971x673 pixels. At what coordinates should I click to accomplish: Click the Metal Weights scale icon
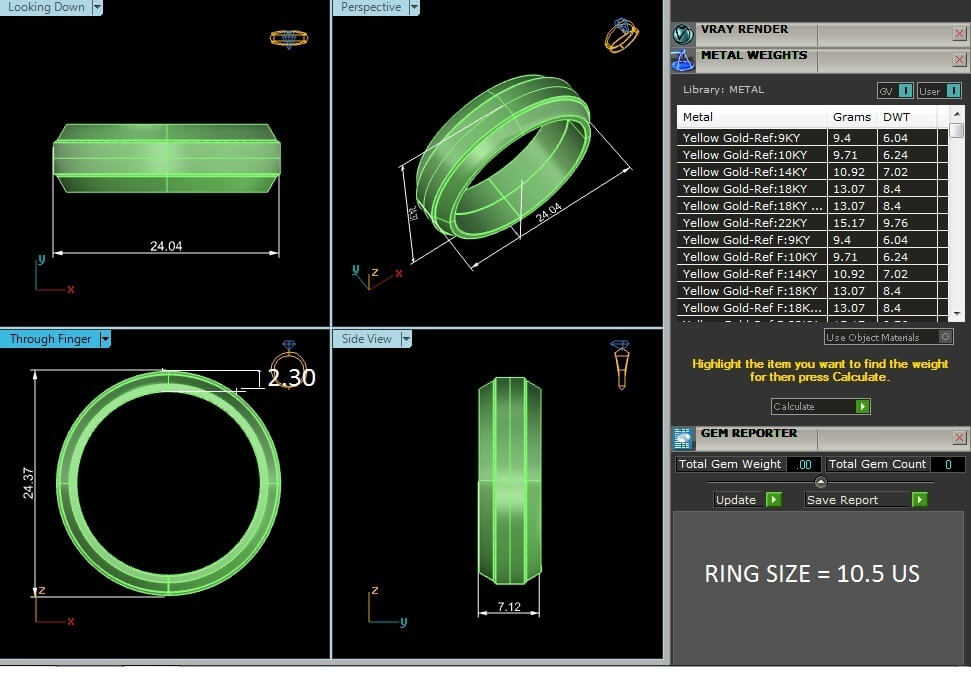(683, 61)
